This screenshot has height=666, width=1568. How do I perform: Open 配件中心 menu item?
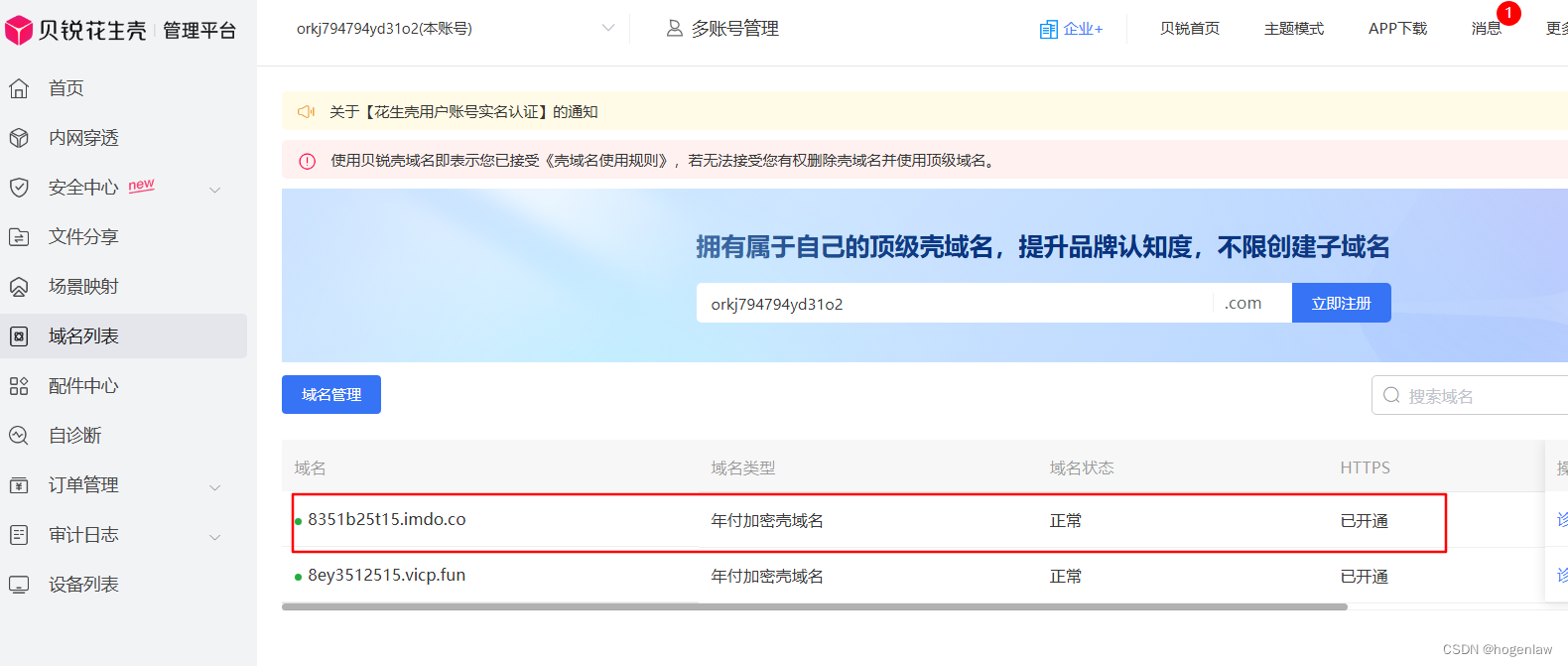(83, 386)
